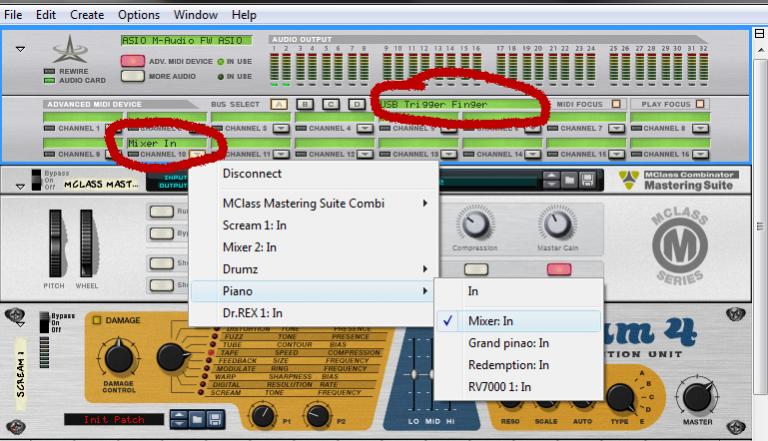The image size is (768, 441).
Task: Open the Edit menu
Action: click(46, 15)
